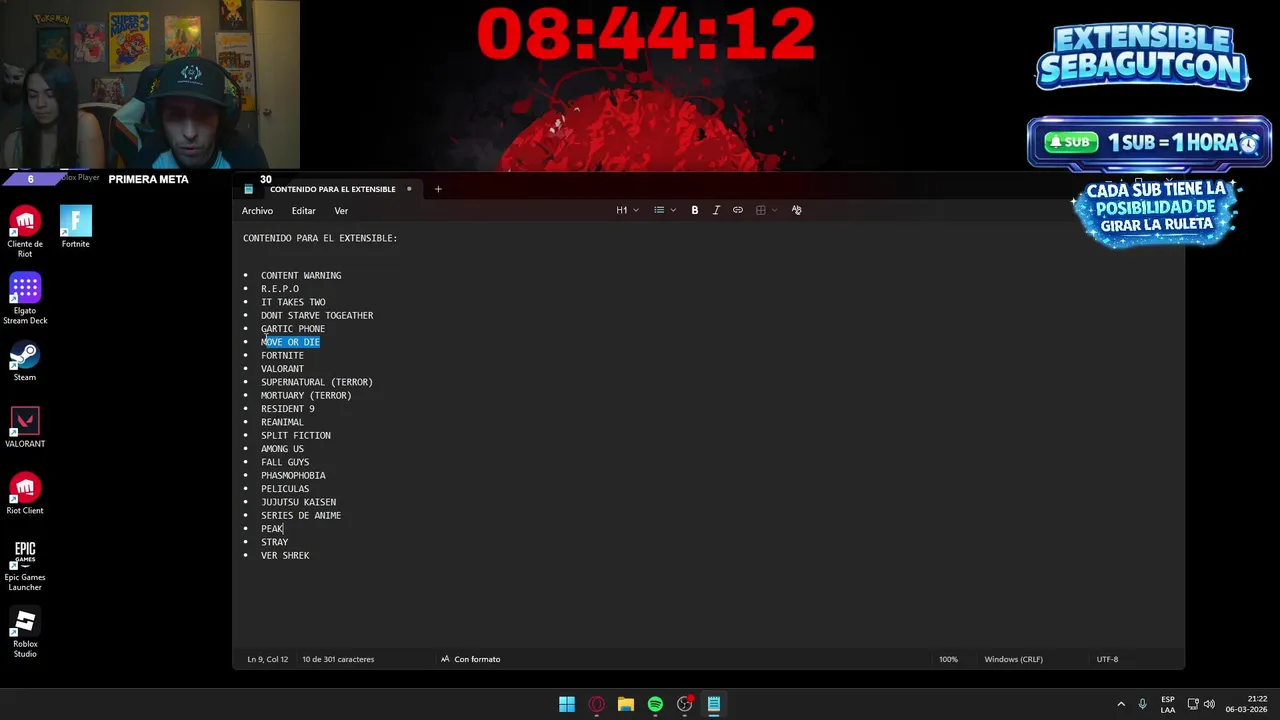The image size is (1280, 720).
Task: Click the UTF-8 encoding entry
Action: [1107, 659]
